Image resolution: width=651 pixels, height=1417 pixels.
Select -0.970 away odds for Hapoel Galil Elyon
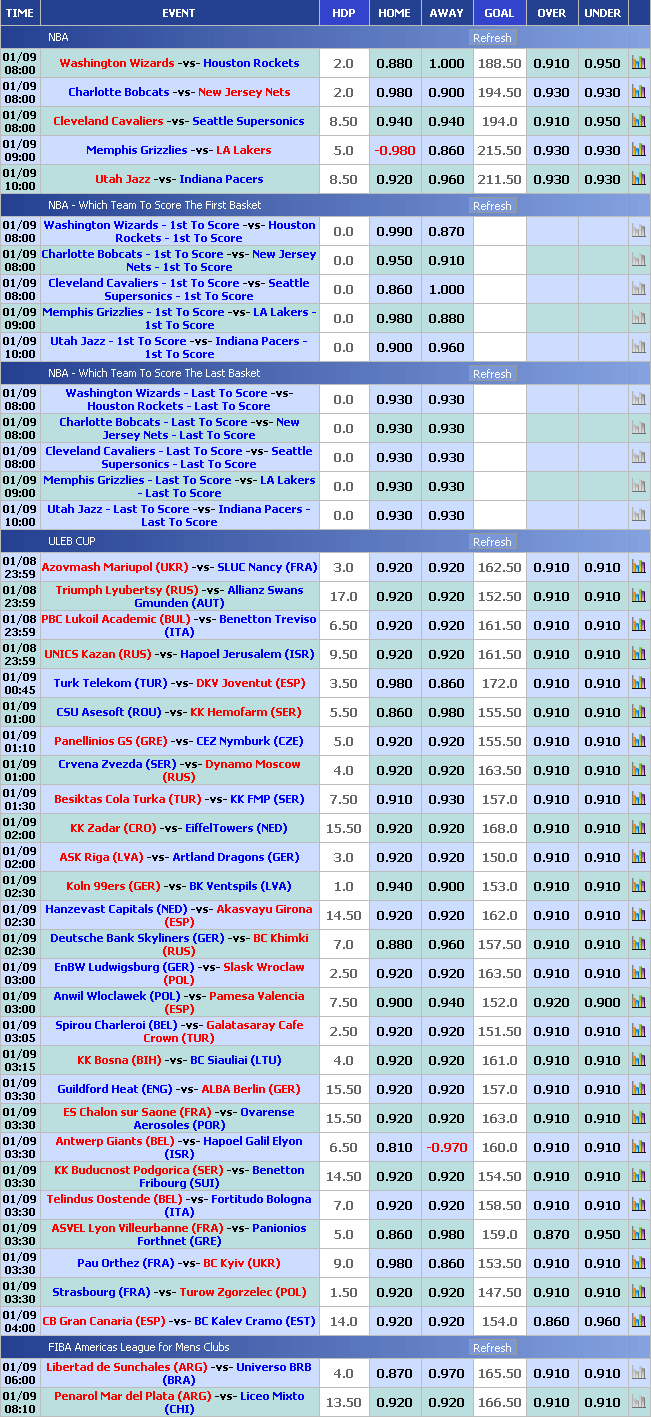[x=446, y=1147]
